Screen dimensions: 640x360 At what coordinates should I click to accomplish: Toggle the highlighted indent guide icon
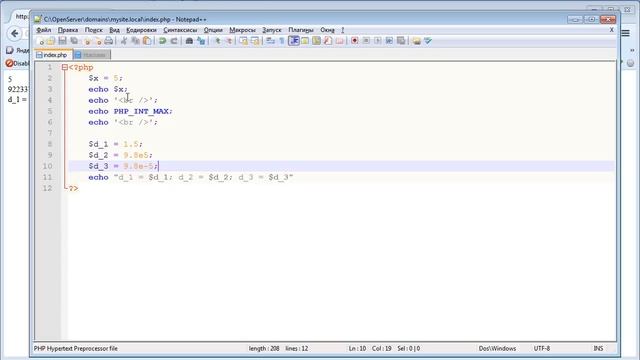click(x=293, y=41)
